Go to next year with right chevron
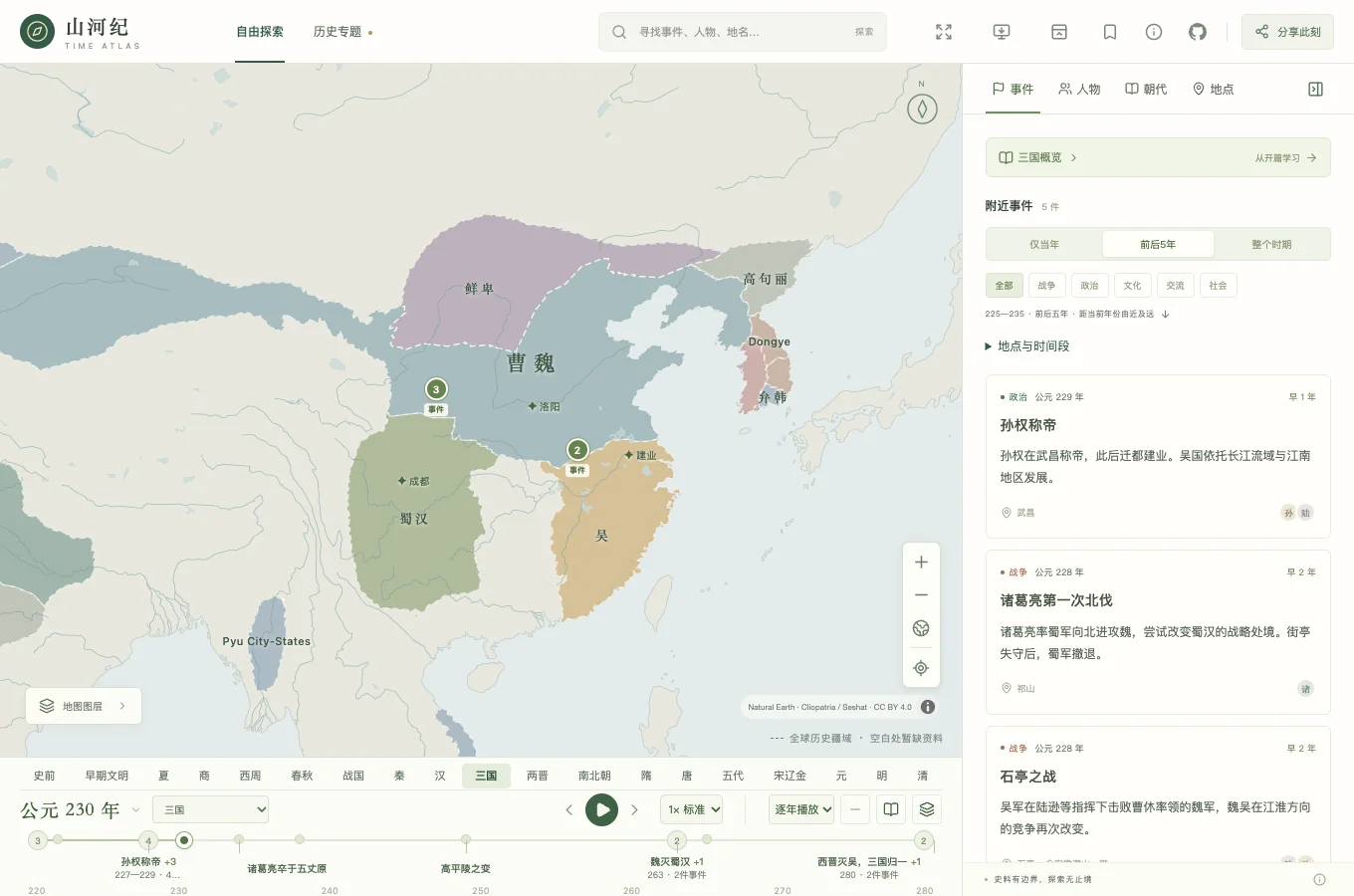The width and height of the screenshot is (1354, 896). (x=634, y=809)
